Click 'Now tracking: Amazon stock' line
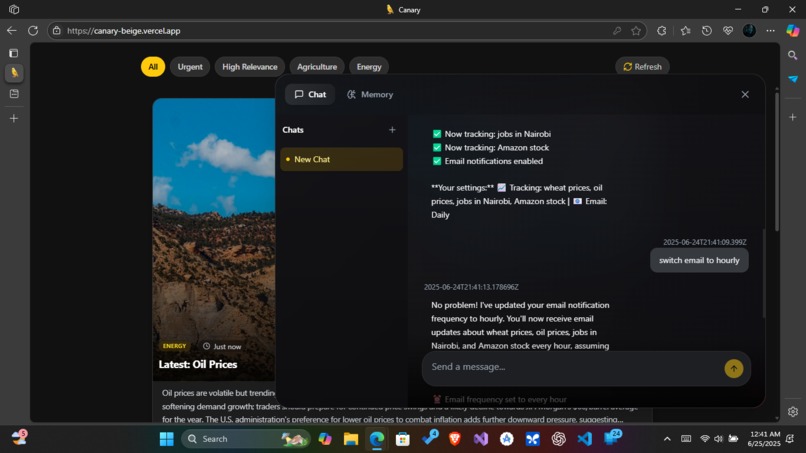806x453 pixels. click(490, 148)
